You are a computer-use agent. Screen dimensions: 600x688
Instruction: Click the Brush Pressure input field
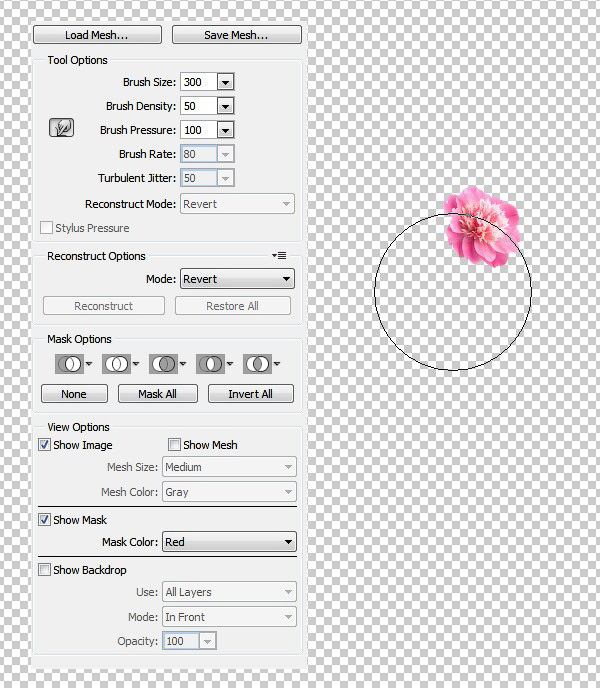(198, 130)
